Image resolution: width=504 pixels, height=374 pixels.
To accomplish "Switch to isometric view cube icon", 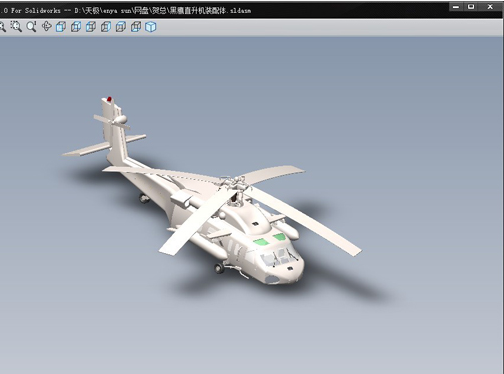I will click(151, 27).
